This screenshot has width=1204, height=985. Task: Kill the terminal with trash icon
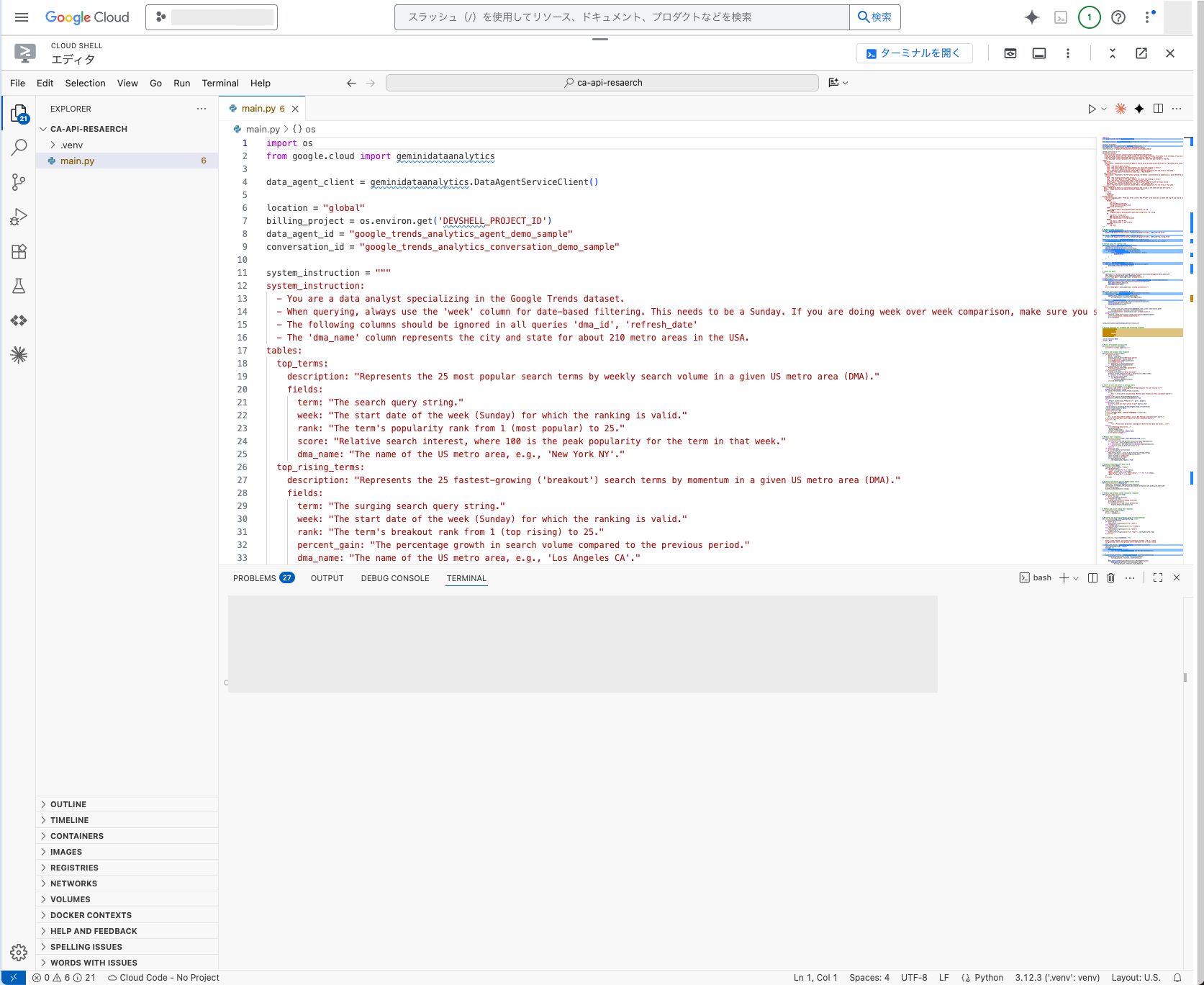[x=1110, y=578]
